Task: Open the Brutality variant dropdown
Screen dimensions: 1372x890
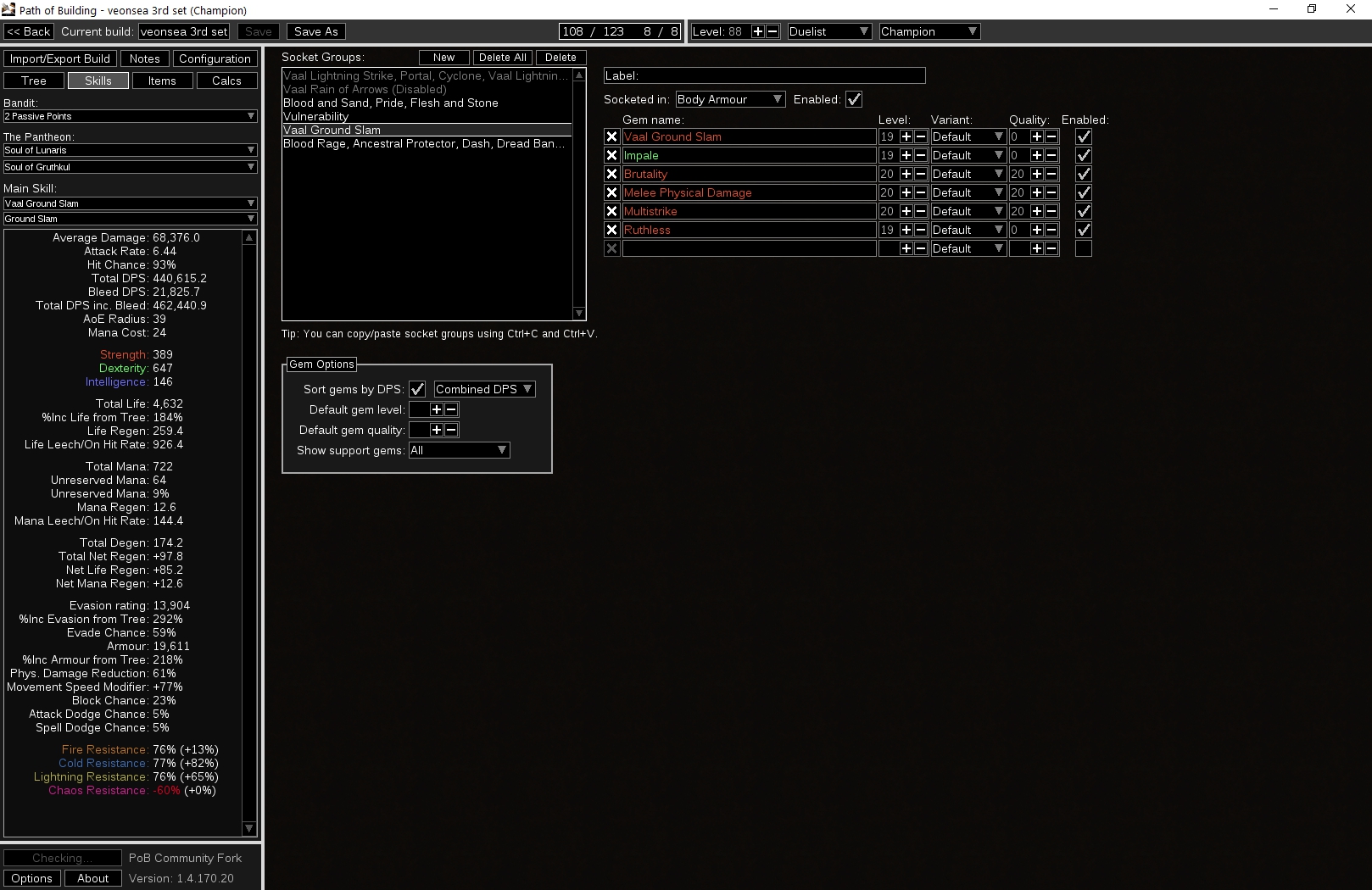Action: point(968,174)
